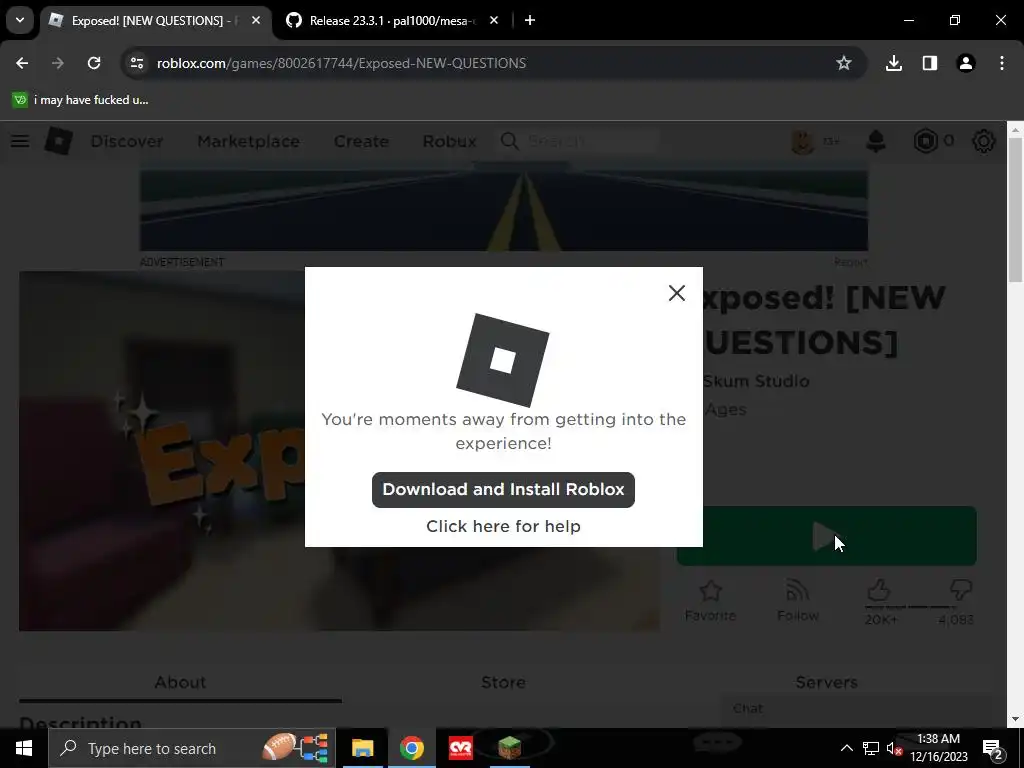Open Skum Studio creator link
This screenshot has height=768, width=1024.
click(756, 381)
